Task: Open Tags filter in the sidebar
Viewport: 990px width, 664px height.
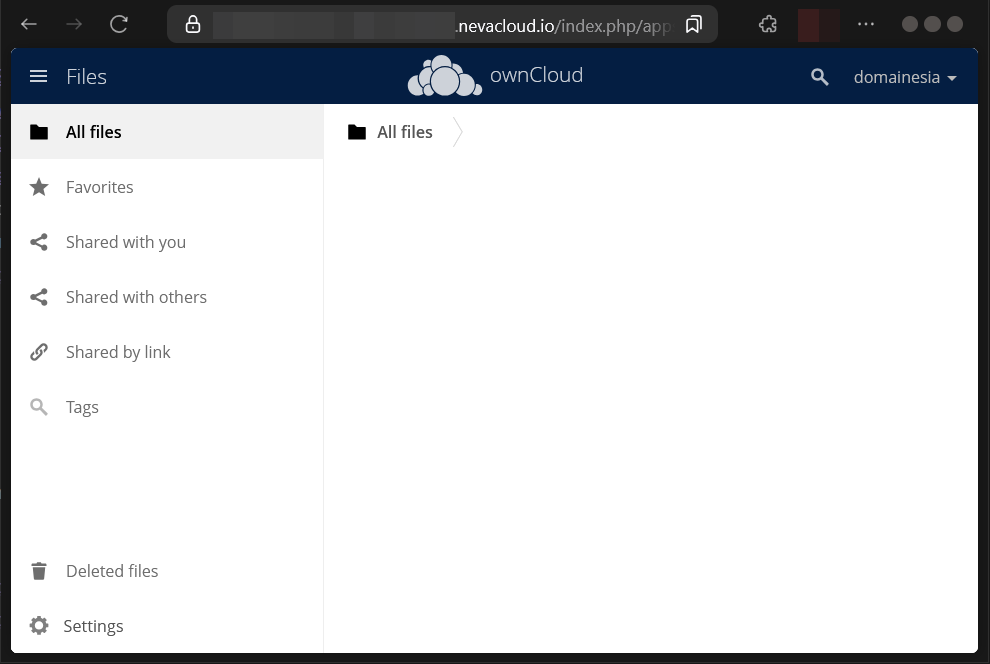Action: 167,406
